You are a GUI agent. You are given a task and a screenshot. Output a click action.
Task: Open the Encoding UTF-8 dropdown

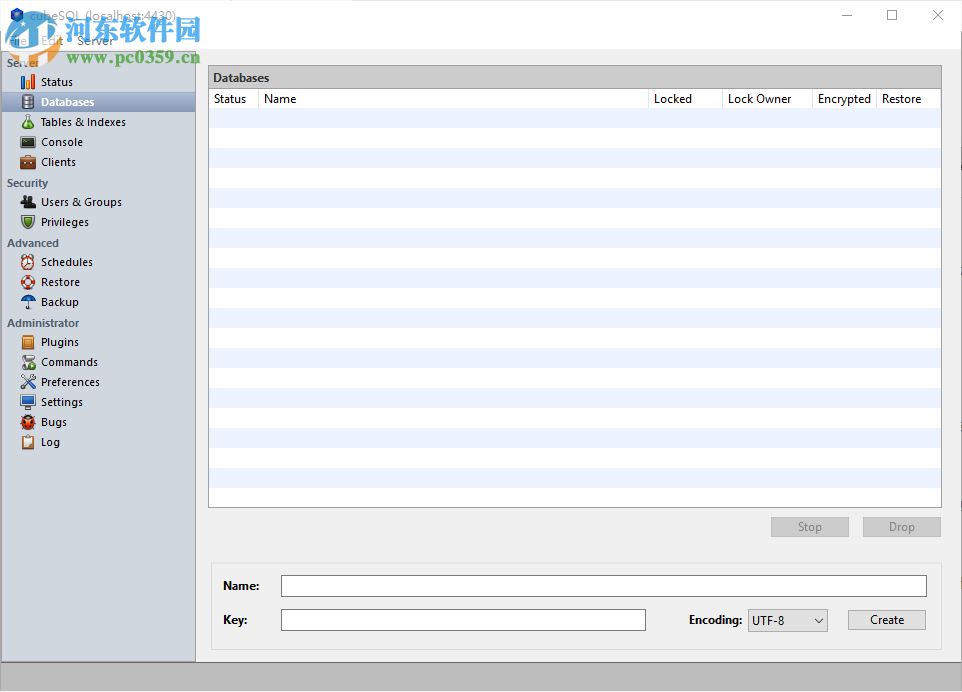pyautogui.click(x=788, y=621)
